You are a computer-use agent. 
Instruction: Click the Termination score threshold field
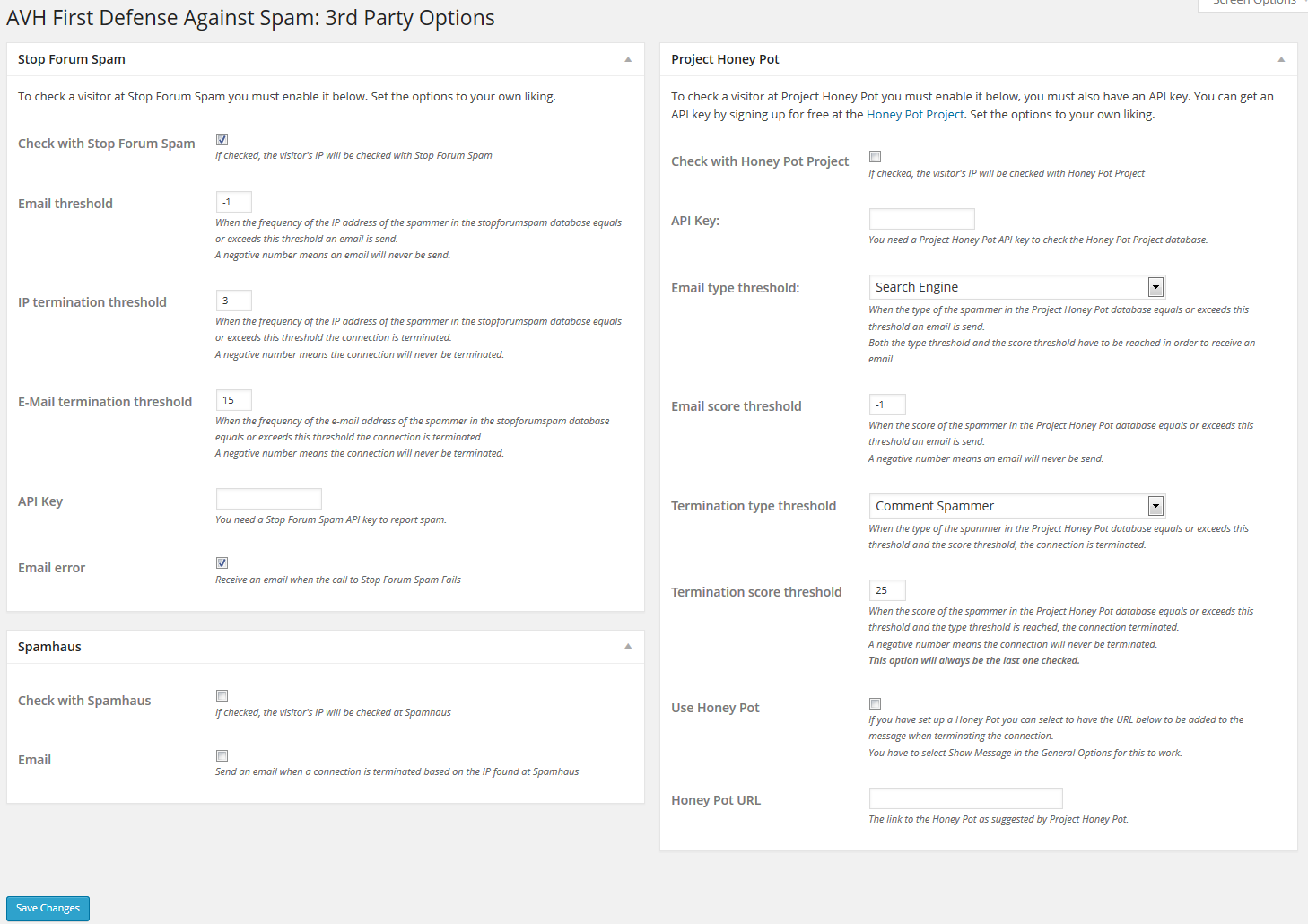pos(887,590)
